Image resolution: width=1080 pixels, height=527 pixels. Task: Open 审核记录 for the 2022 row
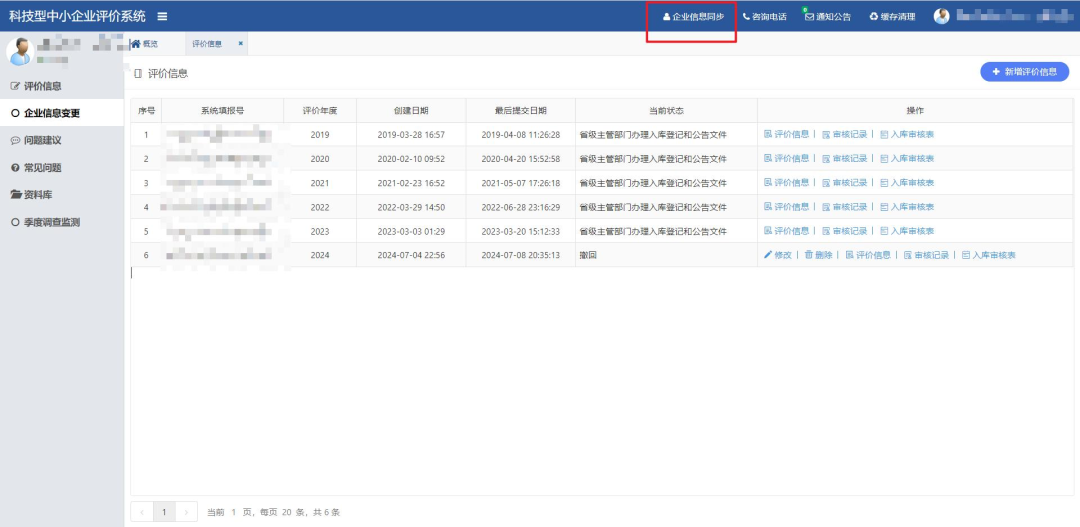[844, 207]
